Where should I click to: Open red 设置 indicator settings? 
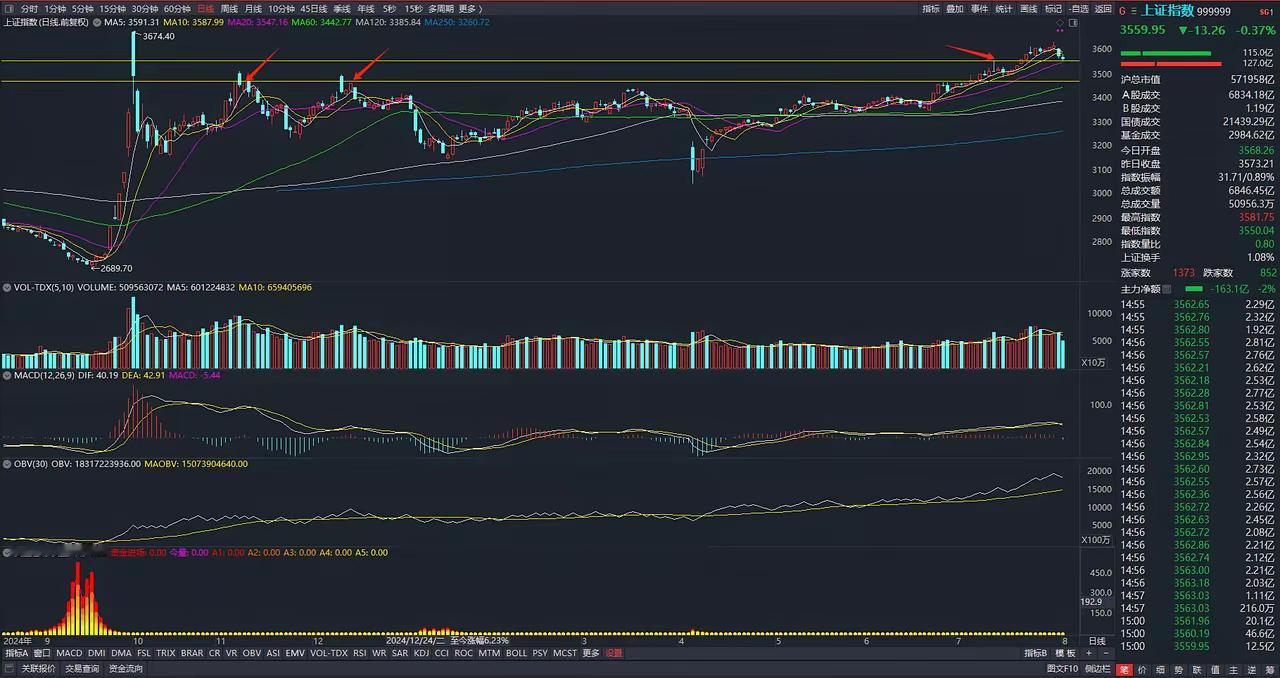coord(613,653)
